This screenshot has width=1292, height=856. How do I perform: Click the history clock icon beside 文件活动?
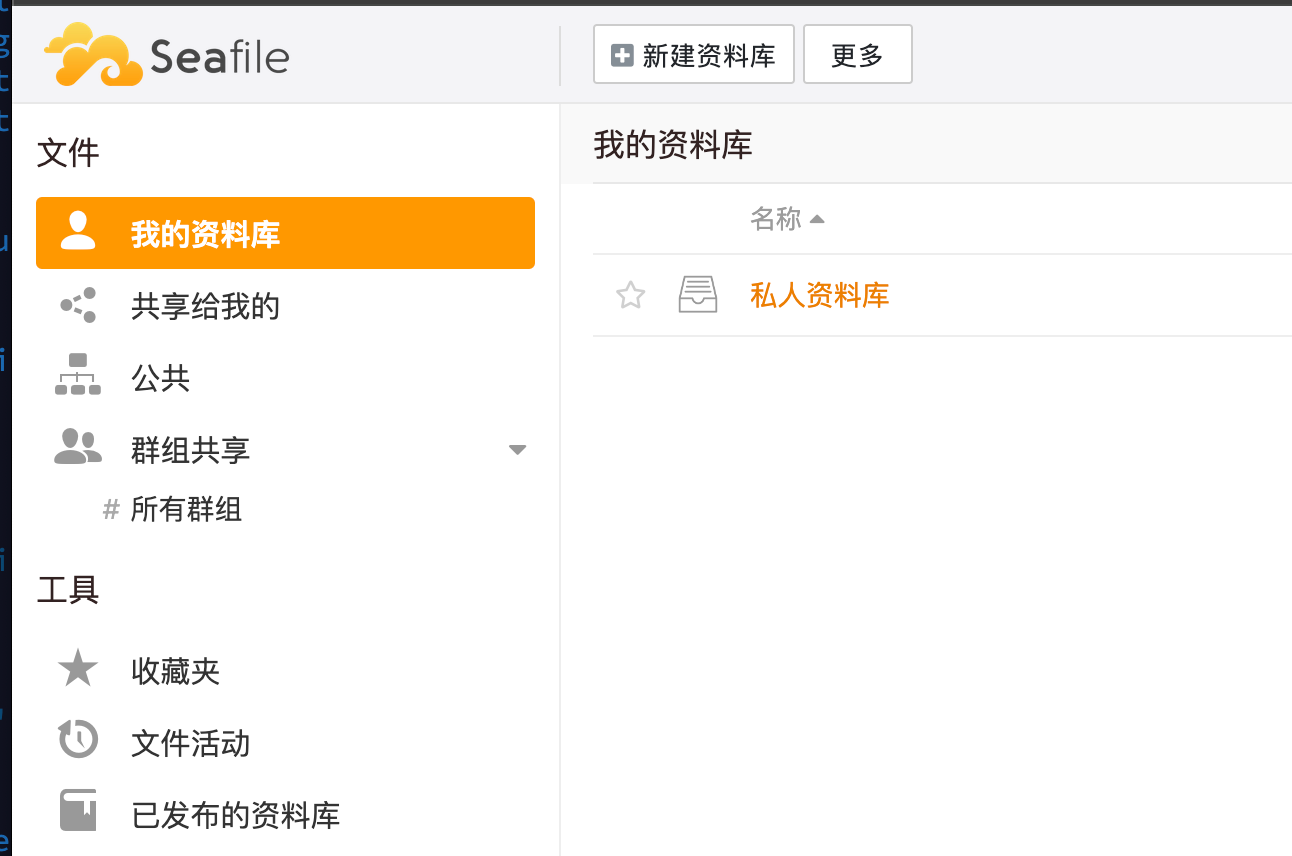[x=78, y=741]
